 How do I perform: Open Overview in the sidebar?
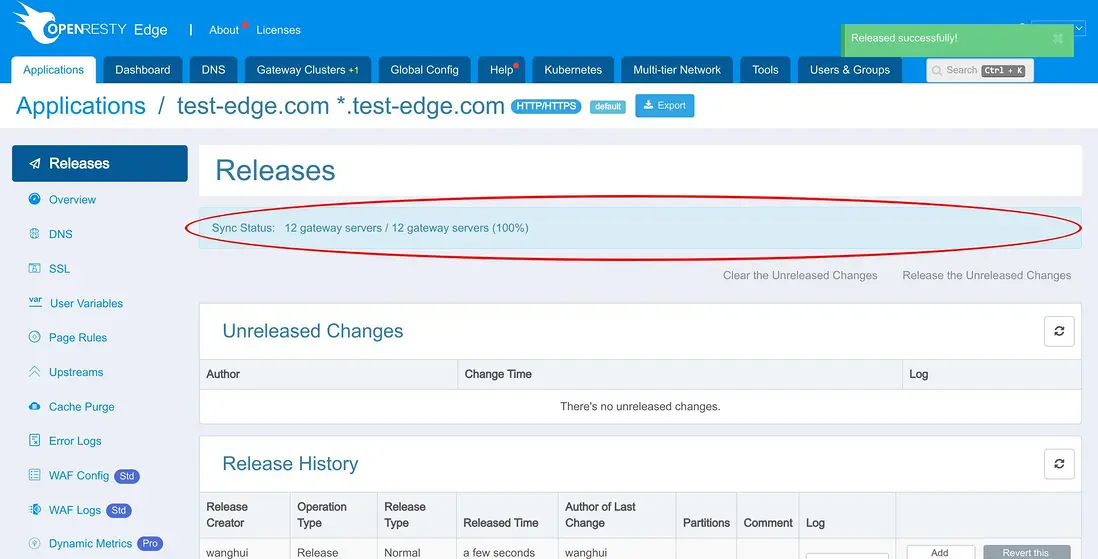(72, 200)
